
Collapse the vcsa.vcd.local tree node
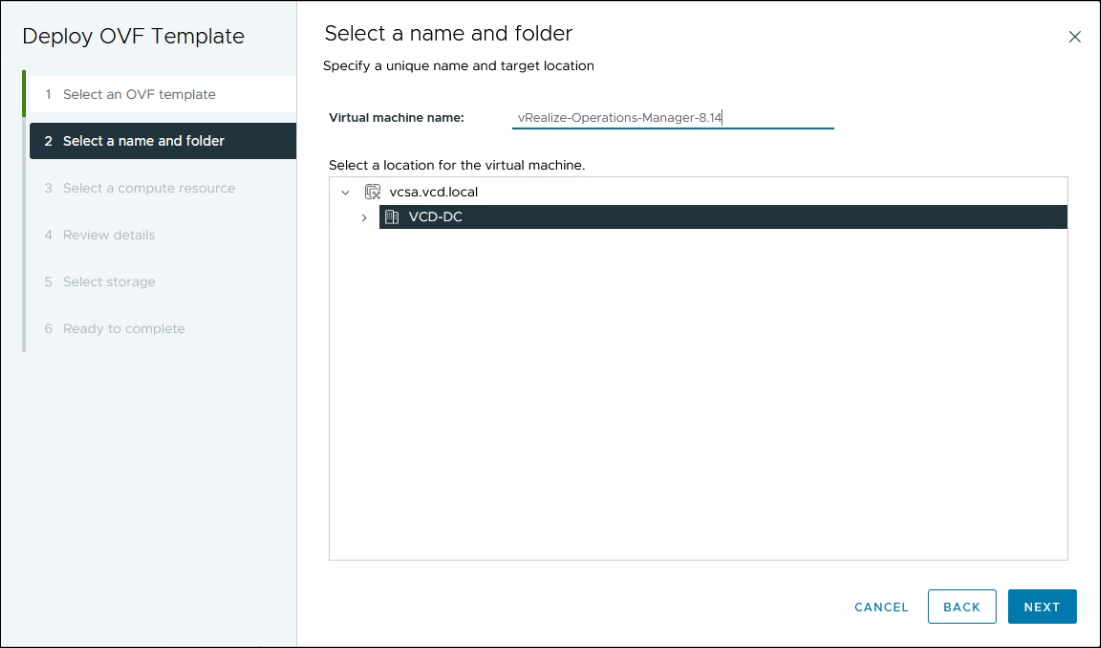(345, 191)
